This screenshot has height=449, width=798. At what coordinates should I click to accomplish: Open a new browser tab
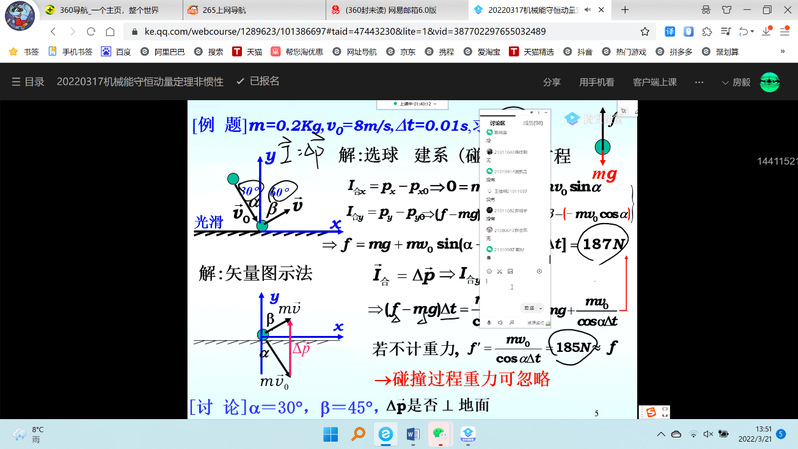[x=625, y=10]
